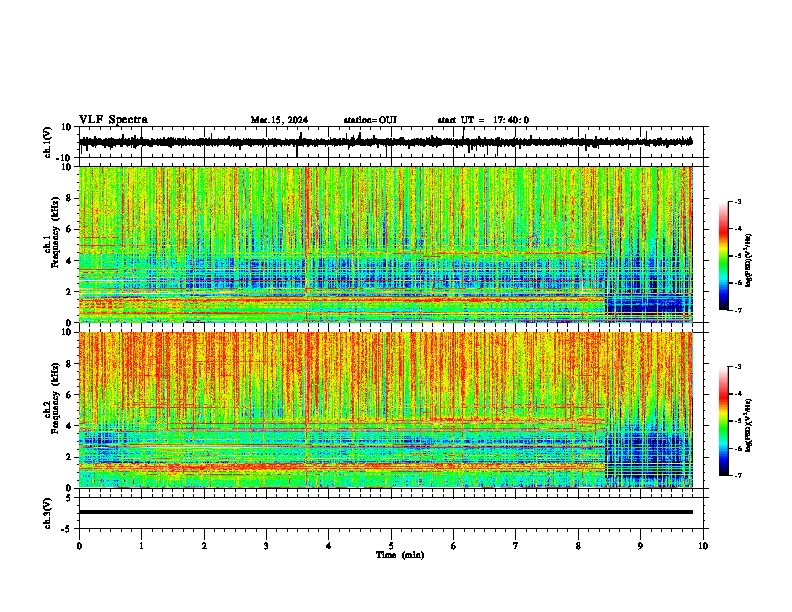This screenshot has width=792, height=612.
Task: Click time axis tick label "9"
Action: coord(640,546)
